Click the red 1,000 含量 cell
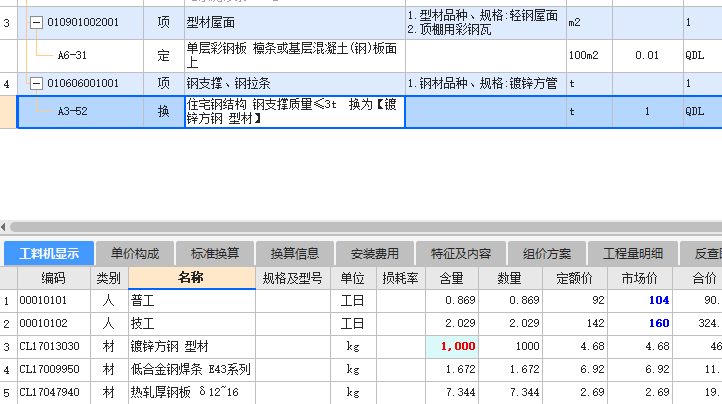The image size is (722, 404). tap(452, 347)
